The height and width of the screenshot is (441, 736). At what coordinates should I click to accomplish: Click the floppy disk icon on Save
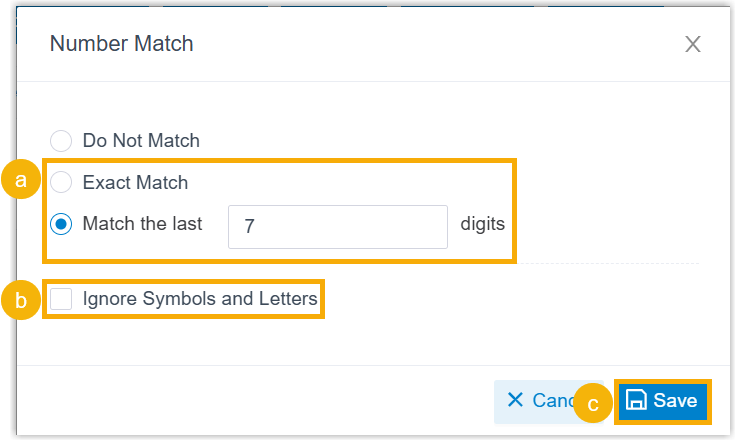[636, 401]
